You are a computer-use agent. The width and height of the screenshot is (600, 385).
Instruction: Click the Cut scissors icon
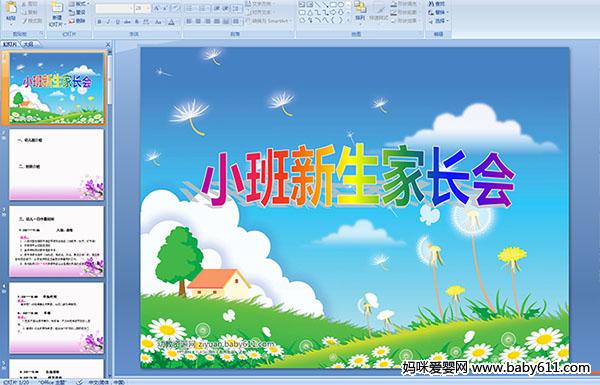[24, 4]
